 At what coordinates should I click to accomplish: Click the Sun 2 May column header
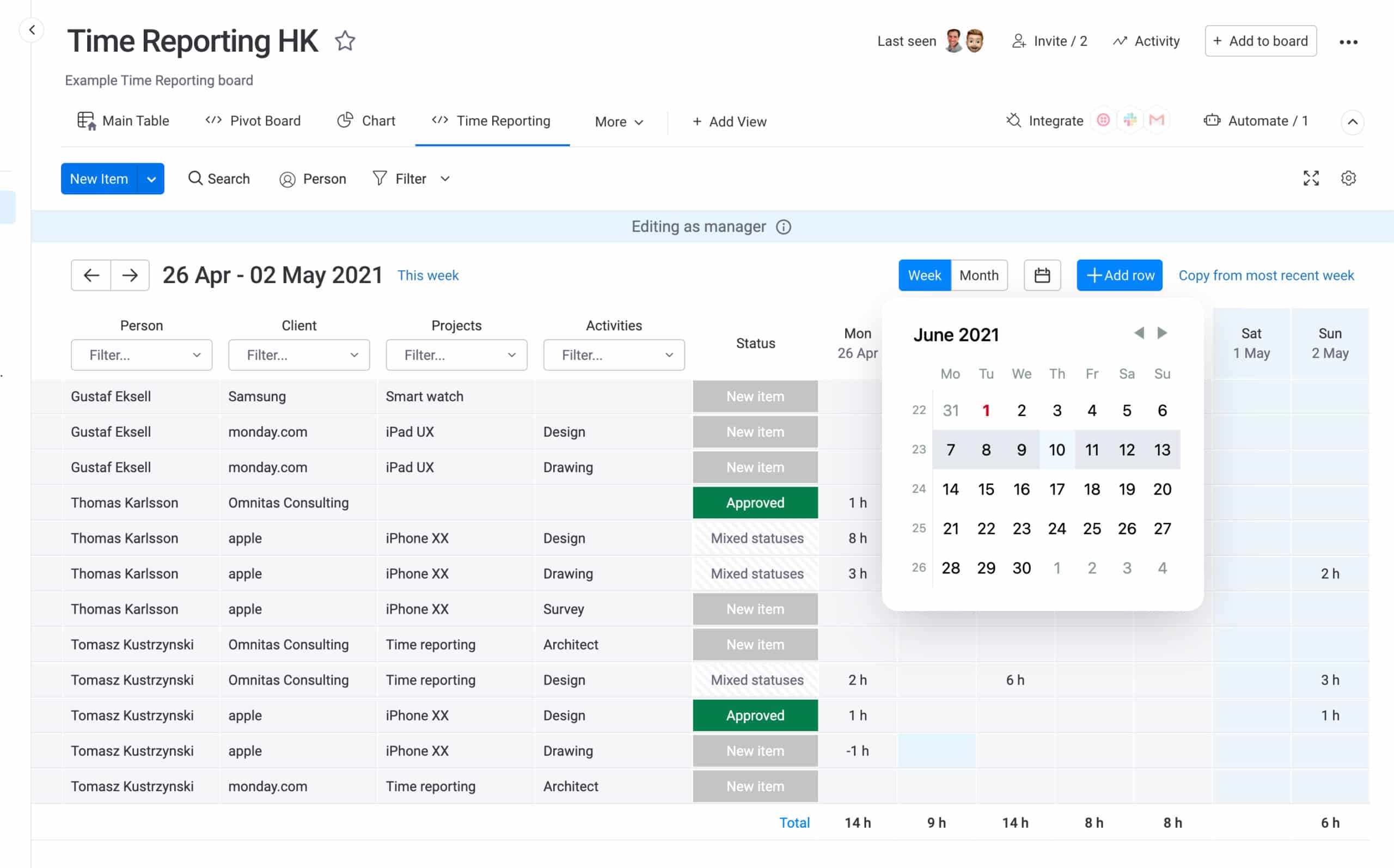(1330, 343)
